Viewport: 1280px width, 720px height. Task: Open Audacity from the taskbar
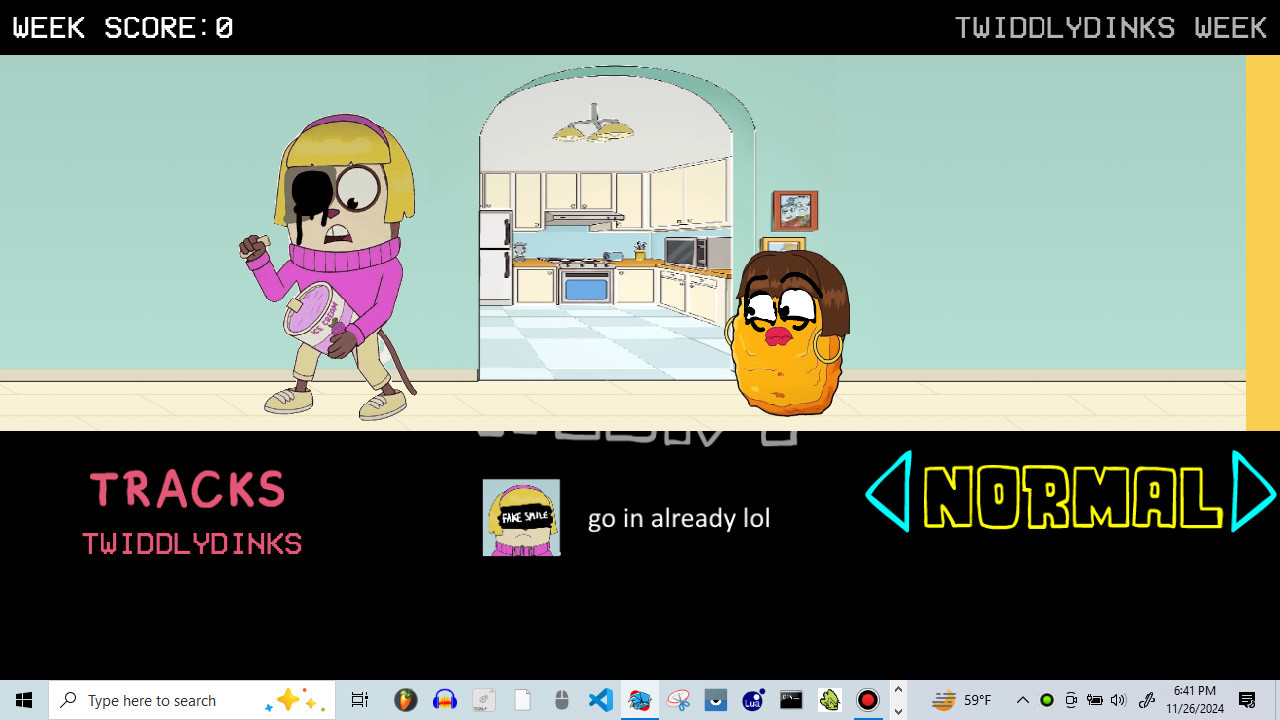445,700
